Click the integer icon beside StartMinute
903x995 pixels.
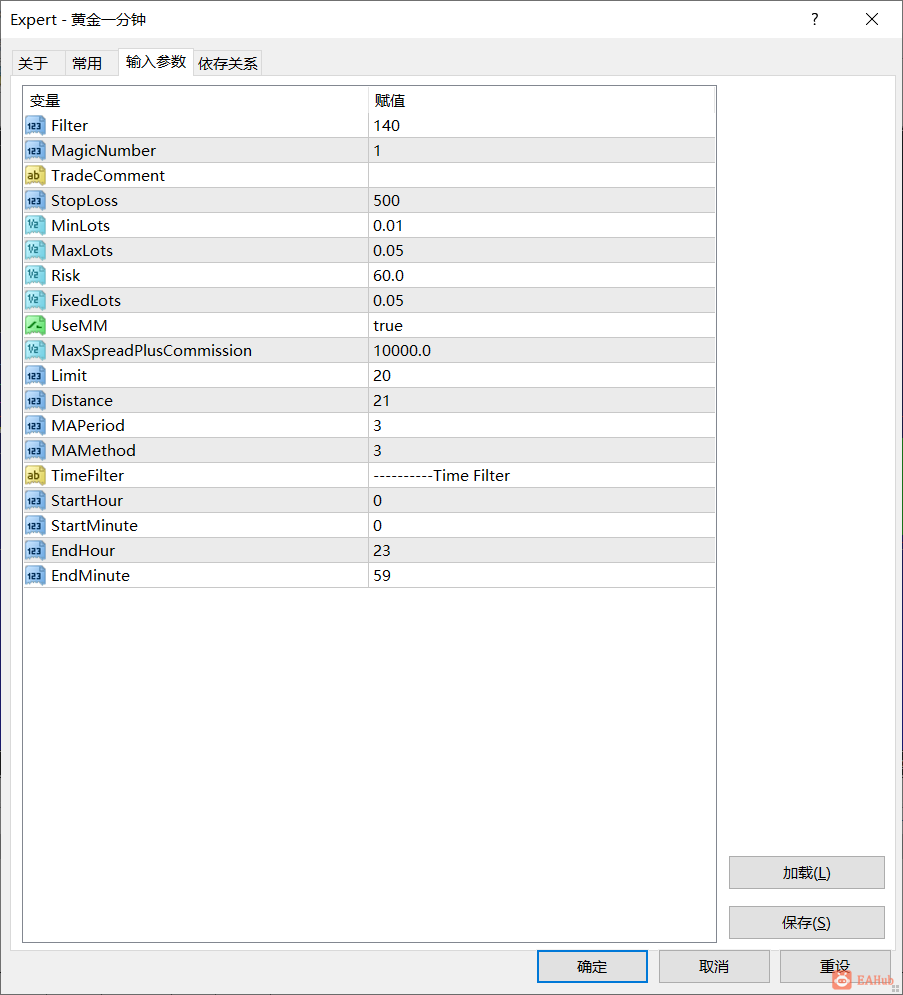[35, 525]
